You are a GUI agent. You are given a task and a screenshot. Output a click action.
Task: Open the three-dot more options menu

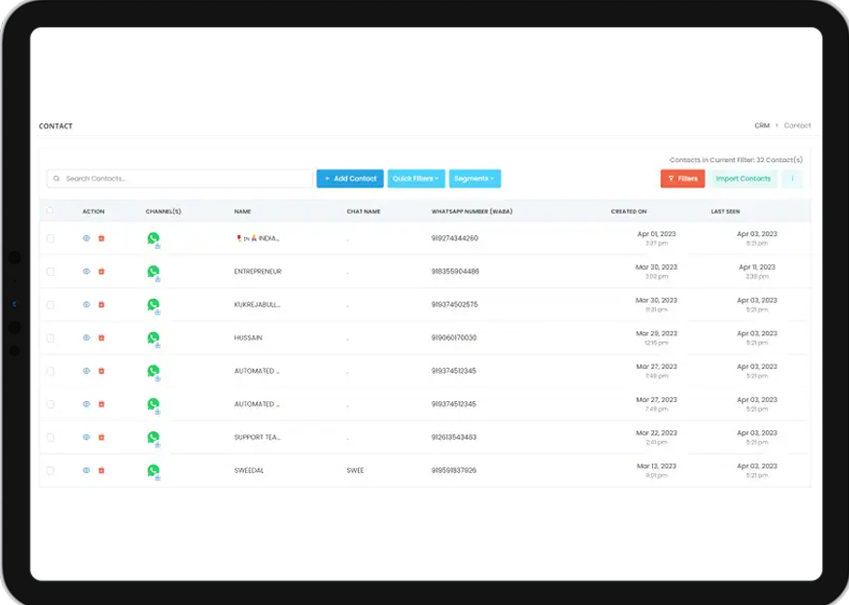792,179
